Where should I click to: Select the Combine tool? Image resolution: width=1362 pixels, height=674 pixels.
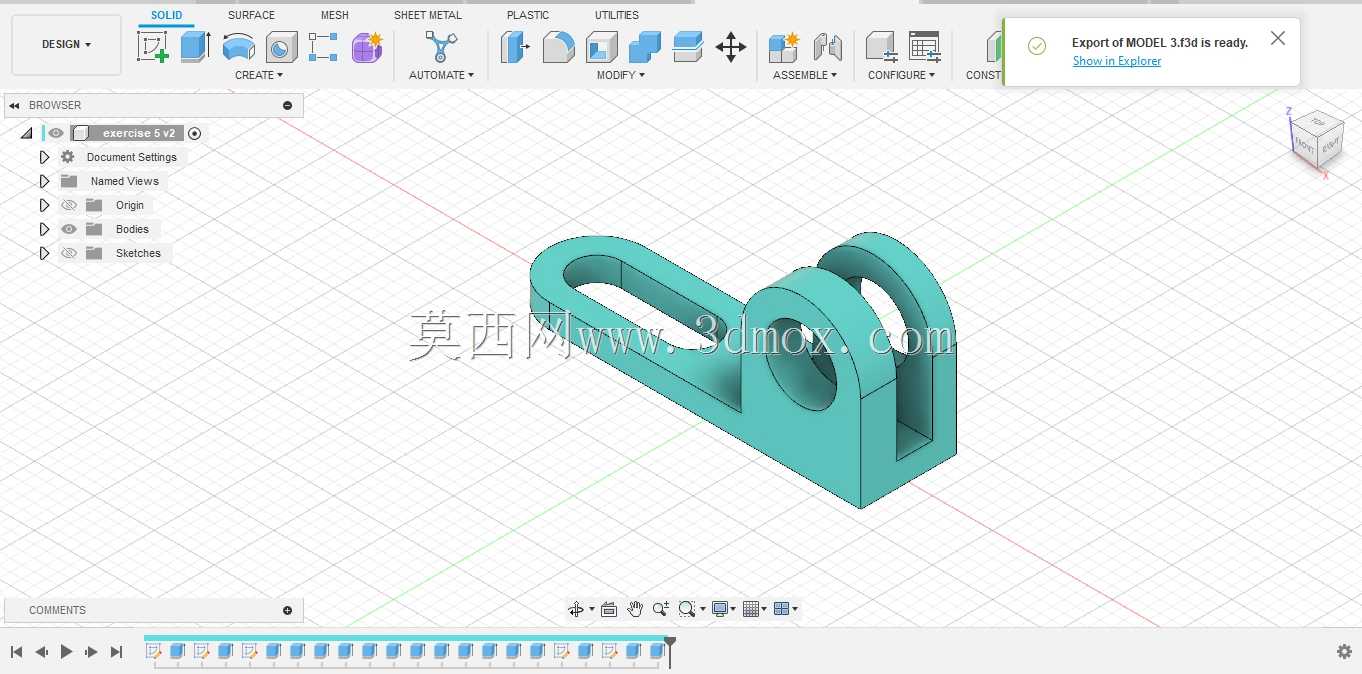[x=645, y=47]
